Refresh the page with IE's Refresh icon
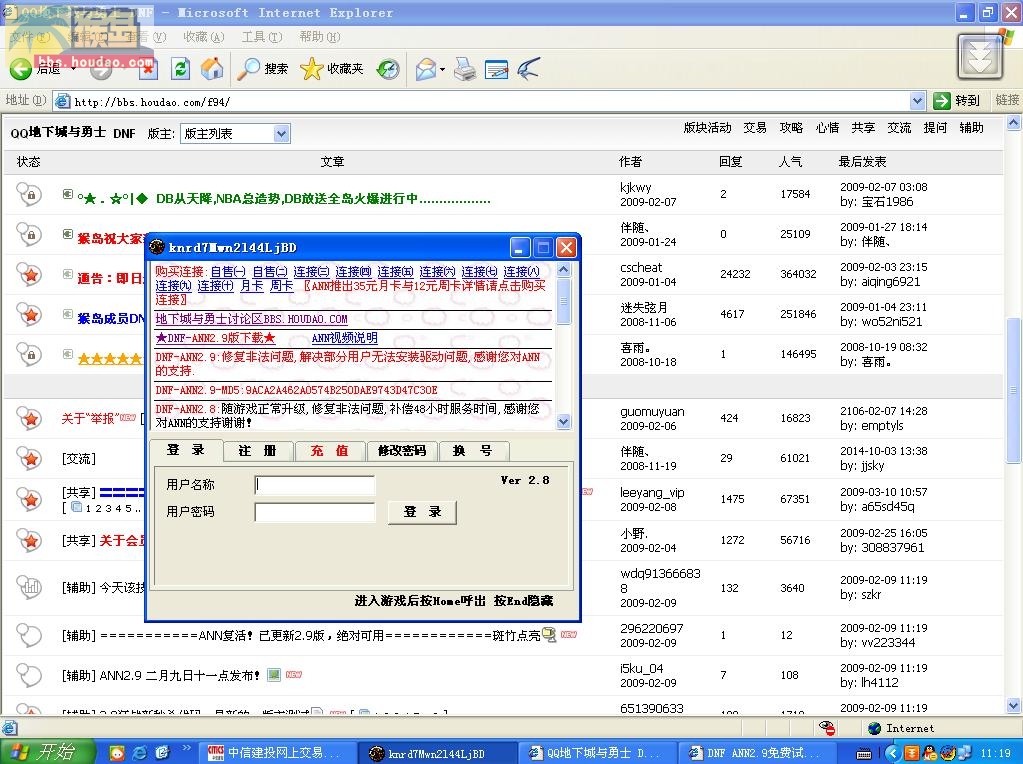Image resolution: width=1023 pixels, height=764 pixels. [180, 69]
